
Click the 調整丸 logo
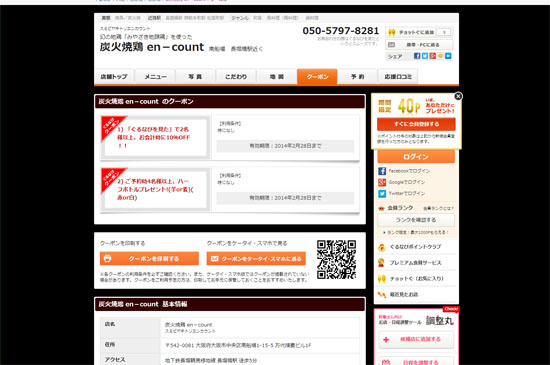pyautogui.click(x=440, y=320)
